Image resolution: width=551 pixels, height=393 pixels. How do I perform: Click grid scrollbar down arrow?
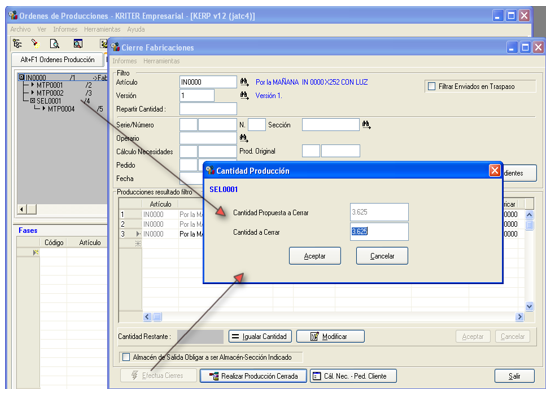click(529, 307)
